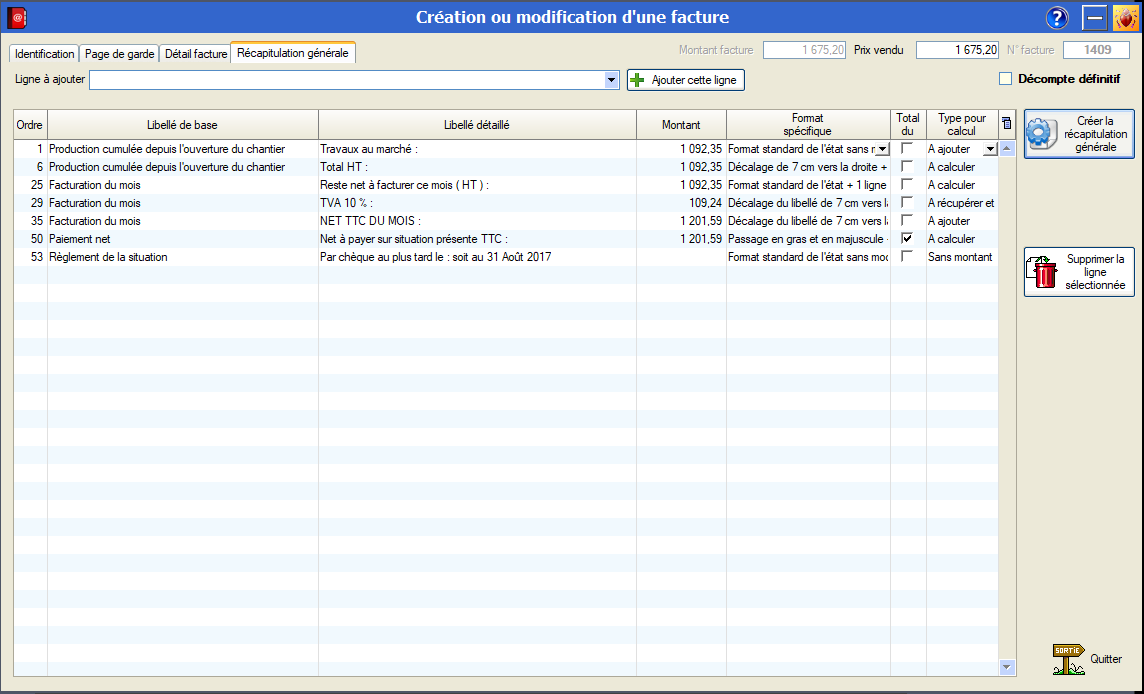This screenshot has width=1144, height=694.
Task: Open the Détail facture tab
Action: 195,54
